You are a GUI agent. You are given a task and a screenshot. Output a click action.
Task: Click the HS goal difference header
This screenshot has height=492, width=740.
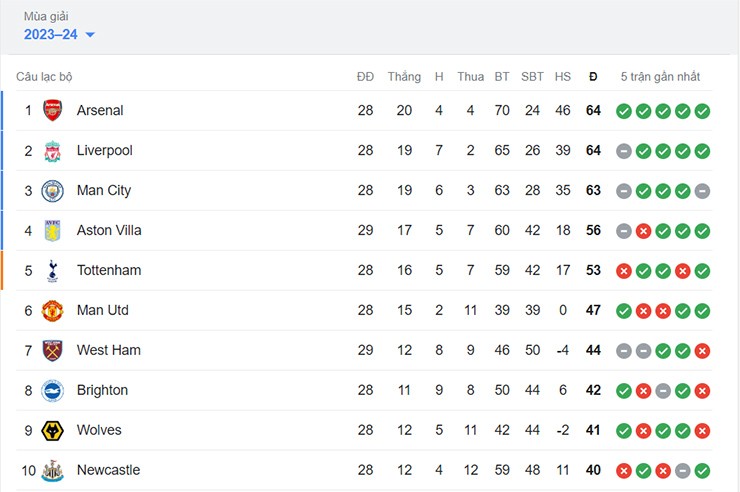[563, 77]
